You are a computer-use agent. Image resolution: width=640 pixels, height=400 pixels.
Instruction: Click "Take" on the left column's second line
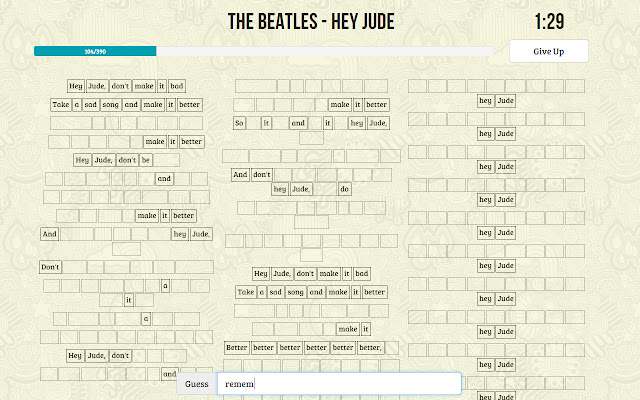60,104
